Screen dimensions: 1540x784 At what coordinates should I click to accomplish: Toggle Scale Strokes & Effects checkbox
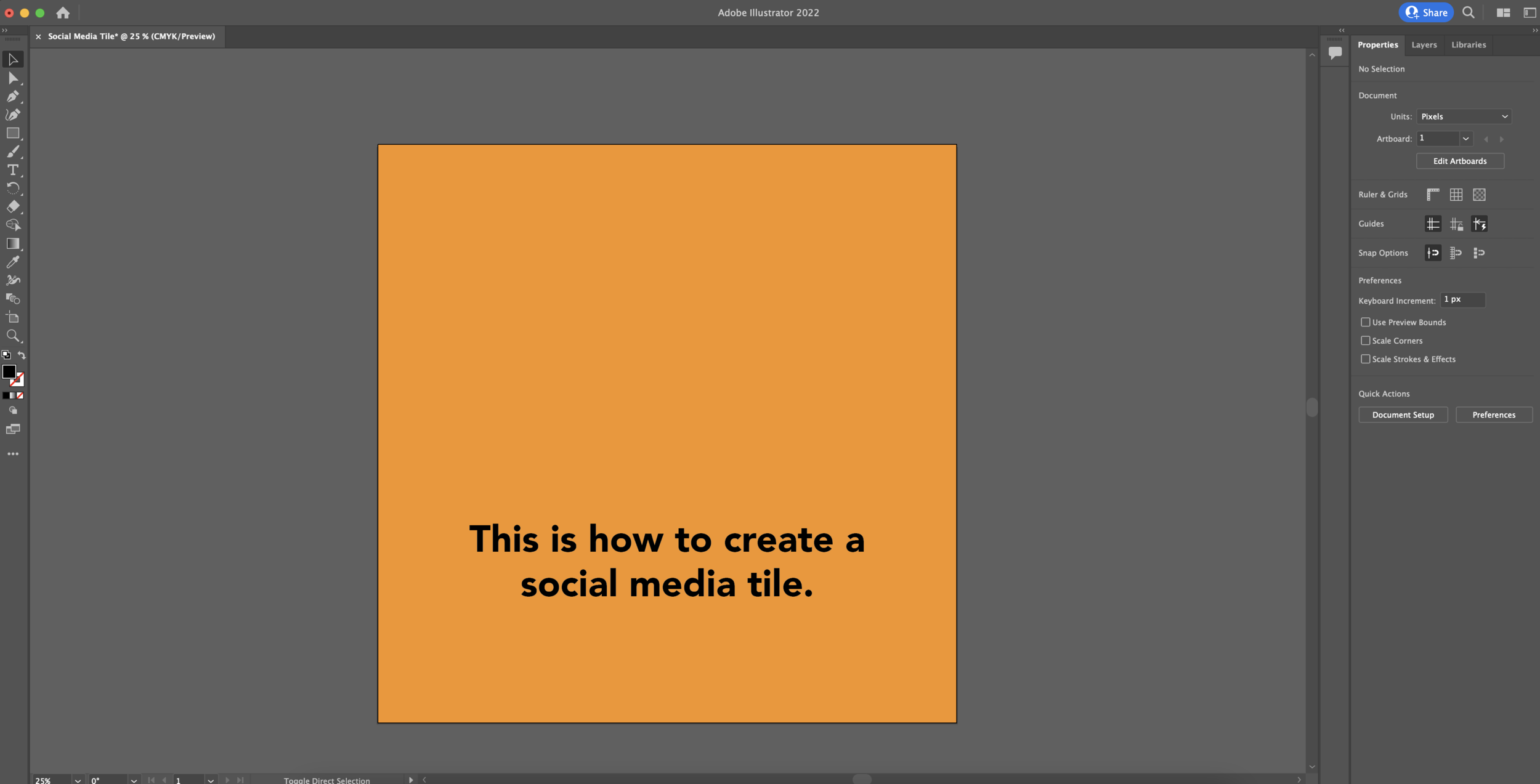point(1366,359)
